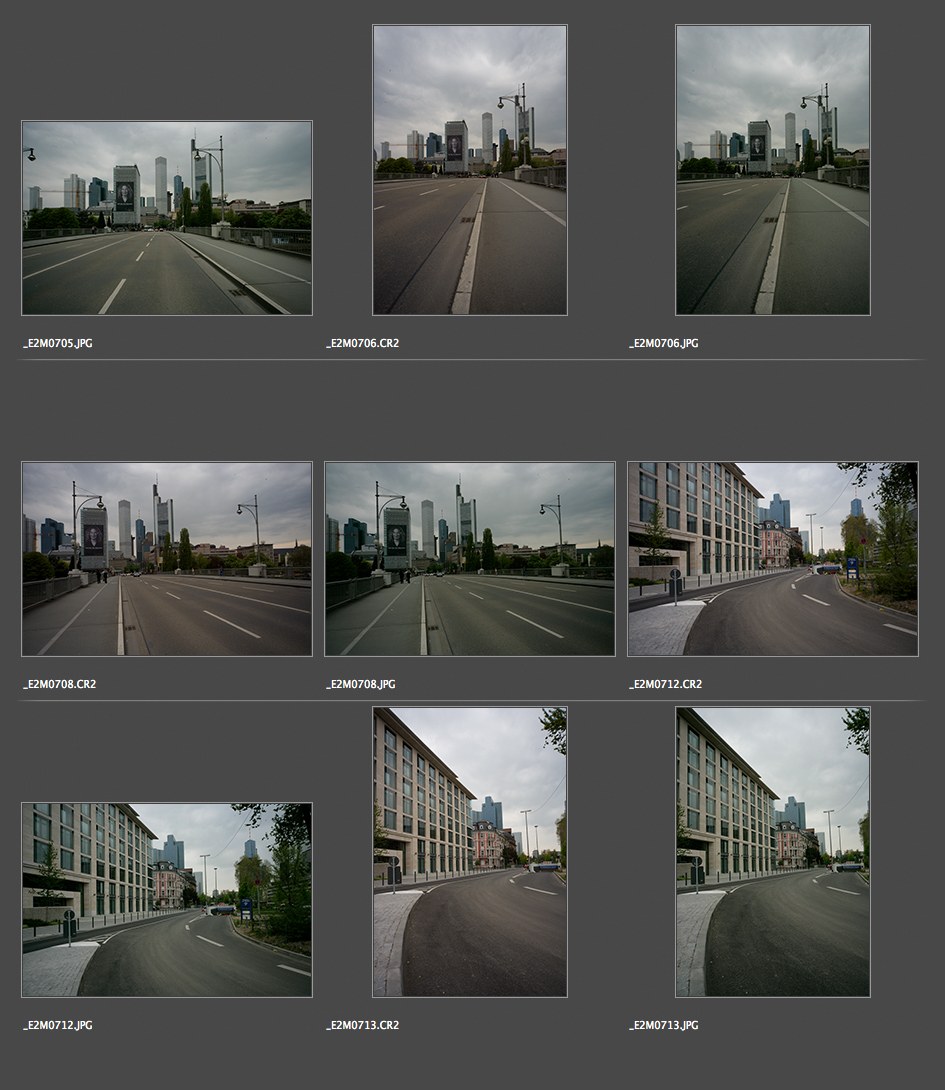Select the _E2M0713.JPG portrait thumbnail
Viewport: 945px width, 1090px height.
(773, 852)
